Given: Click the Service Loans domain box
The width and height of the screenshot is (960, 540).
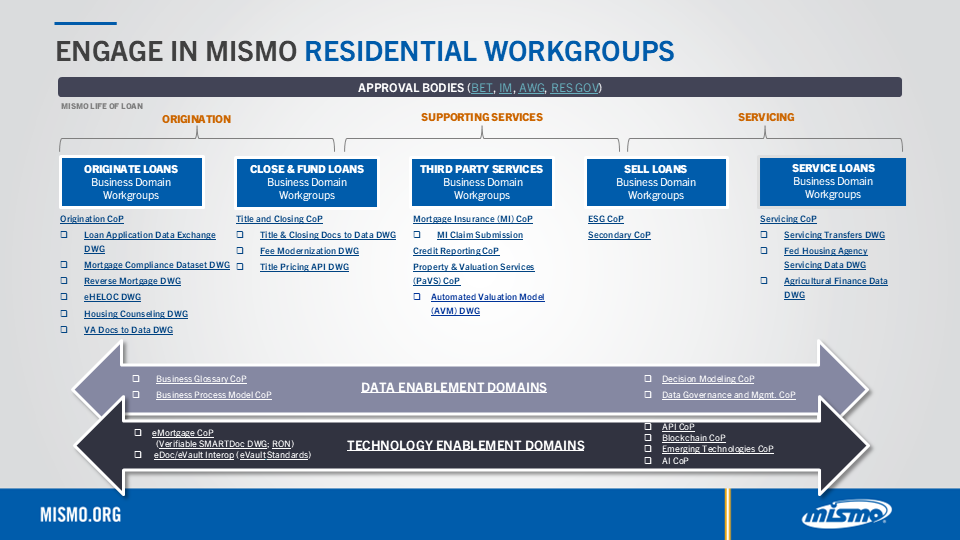Looking at the screenshot, I should [833, 182].
